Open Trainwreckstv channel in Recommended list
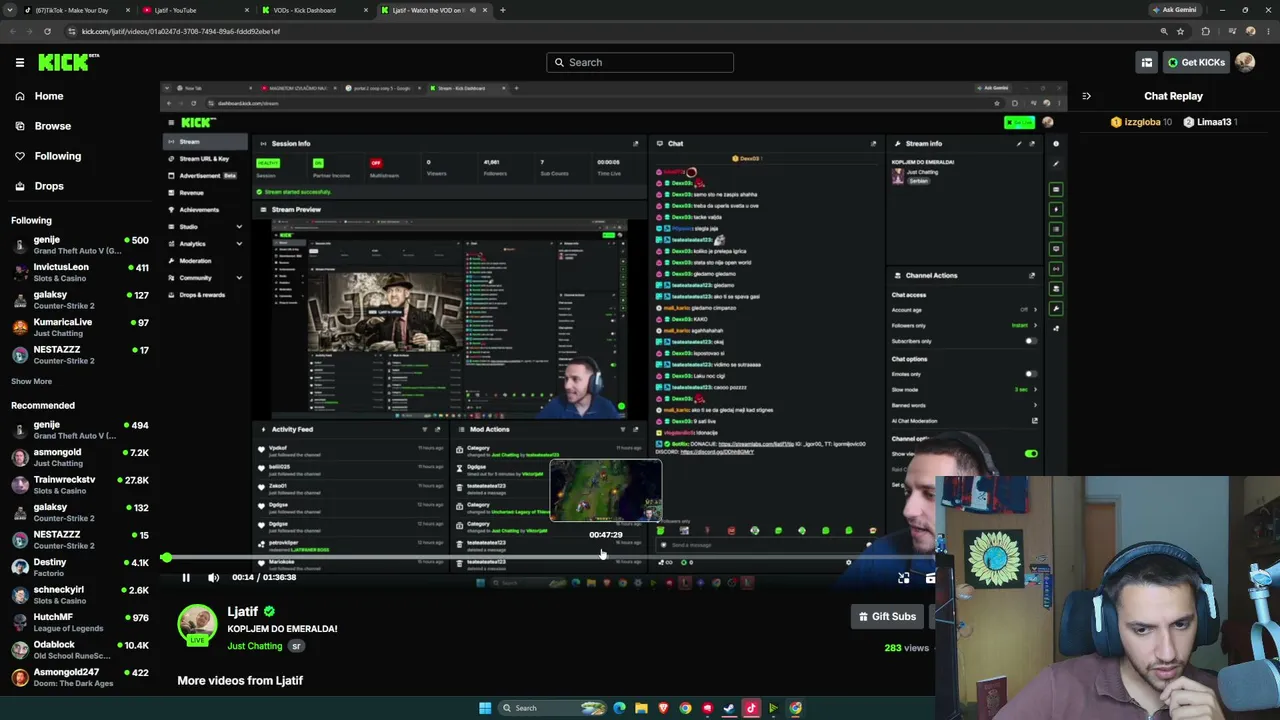 (80, 484)
